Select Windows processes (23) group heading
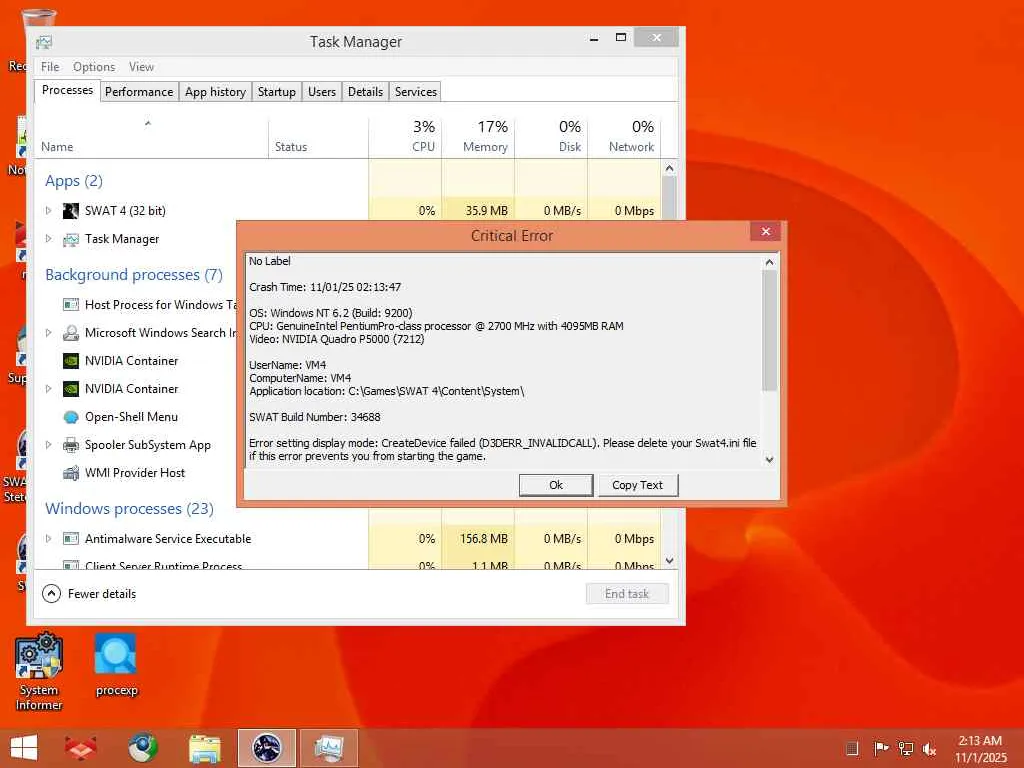The height and width of the screenshot is (768, 1024). (129, 509)
